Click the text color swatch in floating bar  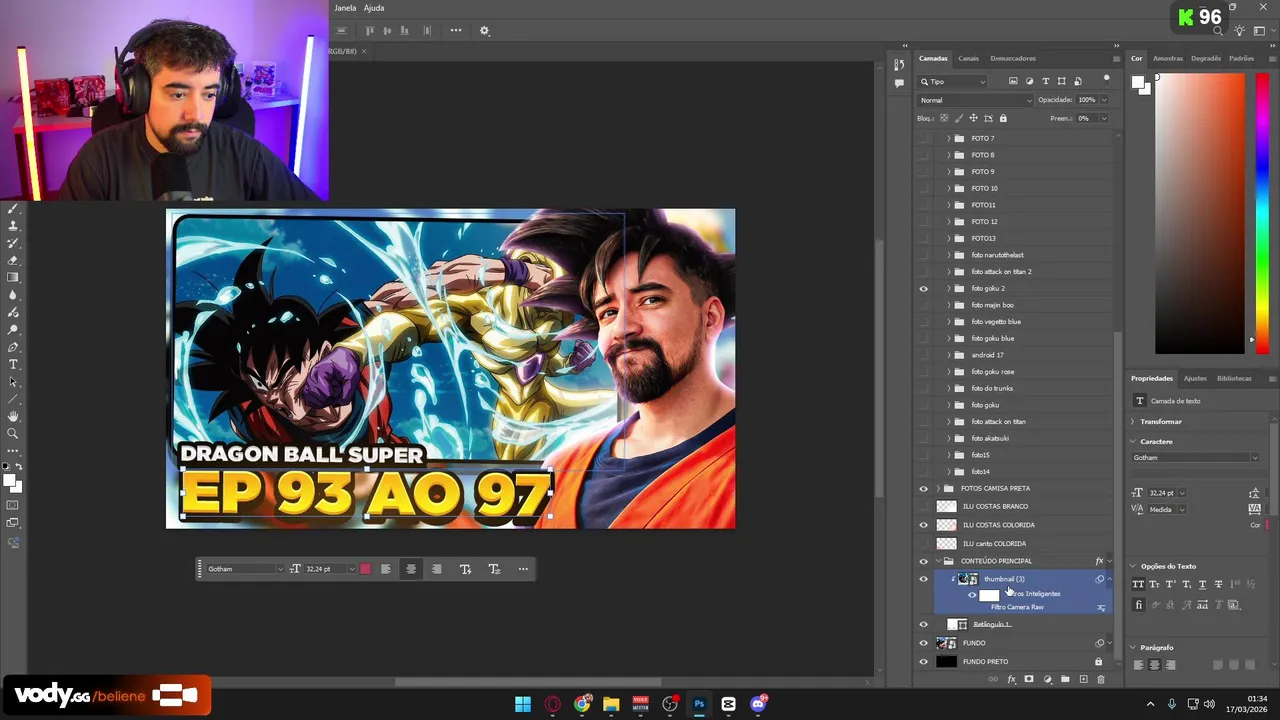(x=365, y=569)
